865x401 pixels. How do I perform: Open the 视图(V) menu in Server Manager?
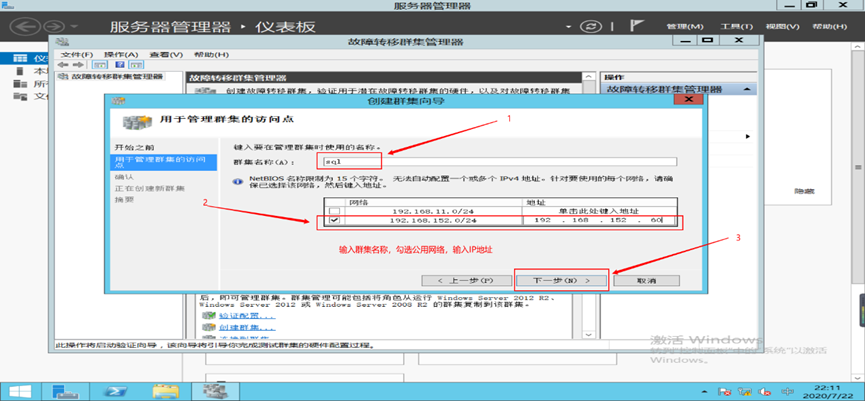782,26
